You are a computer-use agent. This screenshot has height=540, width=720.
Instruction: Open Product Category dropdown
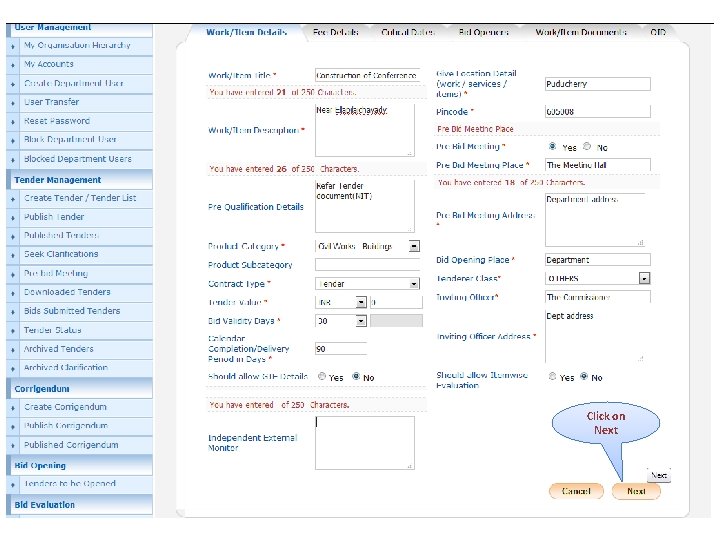(x=414, y=247)
